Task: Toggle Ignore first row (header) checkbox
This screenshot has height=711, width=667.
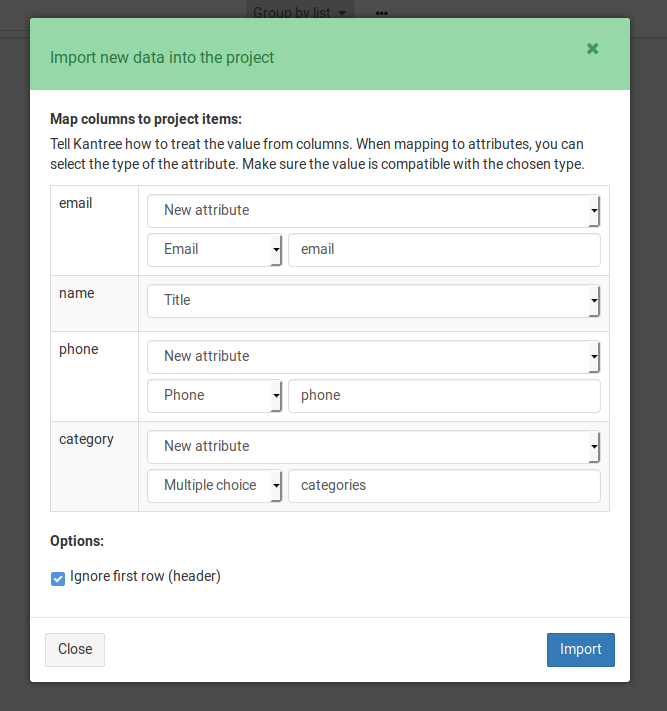Action: (58, 579)
